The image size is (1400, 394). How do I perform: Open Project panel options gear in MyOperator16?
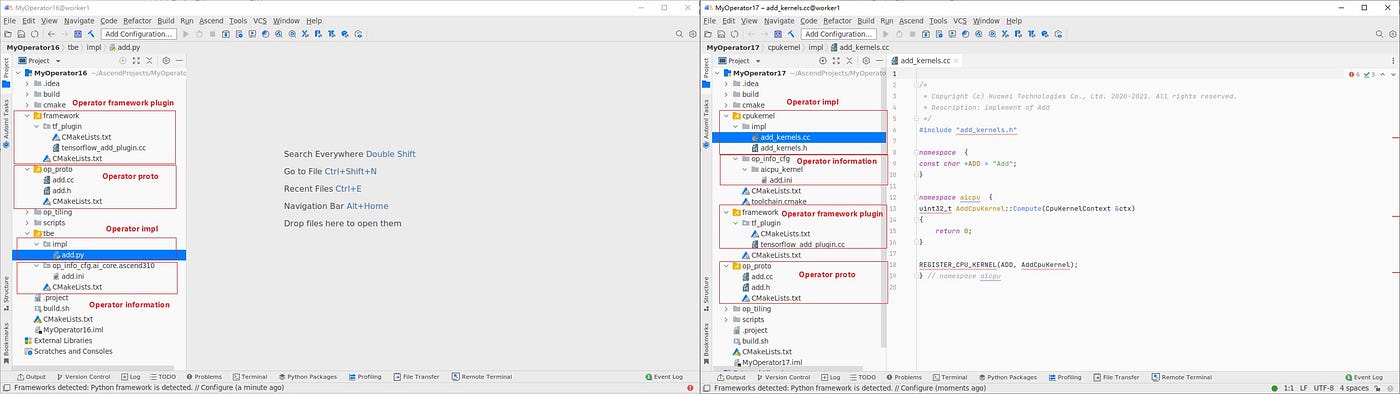pyautogui.click(x=166, y=60)
